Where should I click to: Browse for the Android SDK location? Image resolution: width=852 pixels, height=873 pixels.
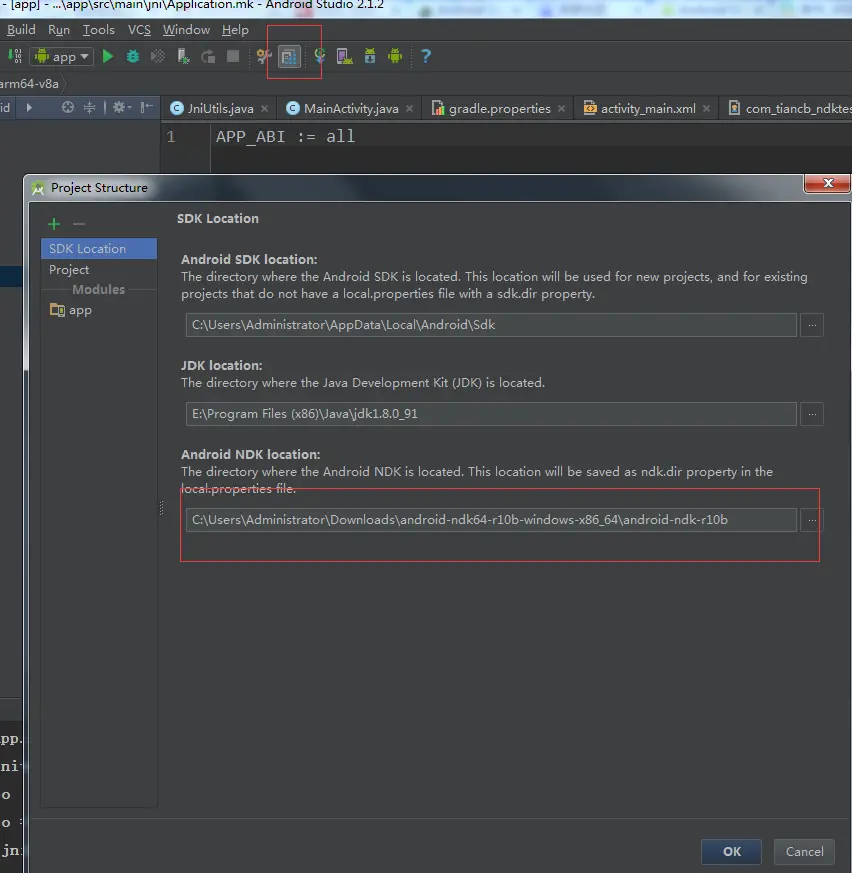click(812, 325)
